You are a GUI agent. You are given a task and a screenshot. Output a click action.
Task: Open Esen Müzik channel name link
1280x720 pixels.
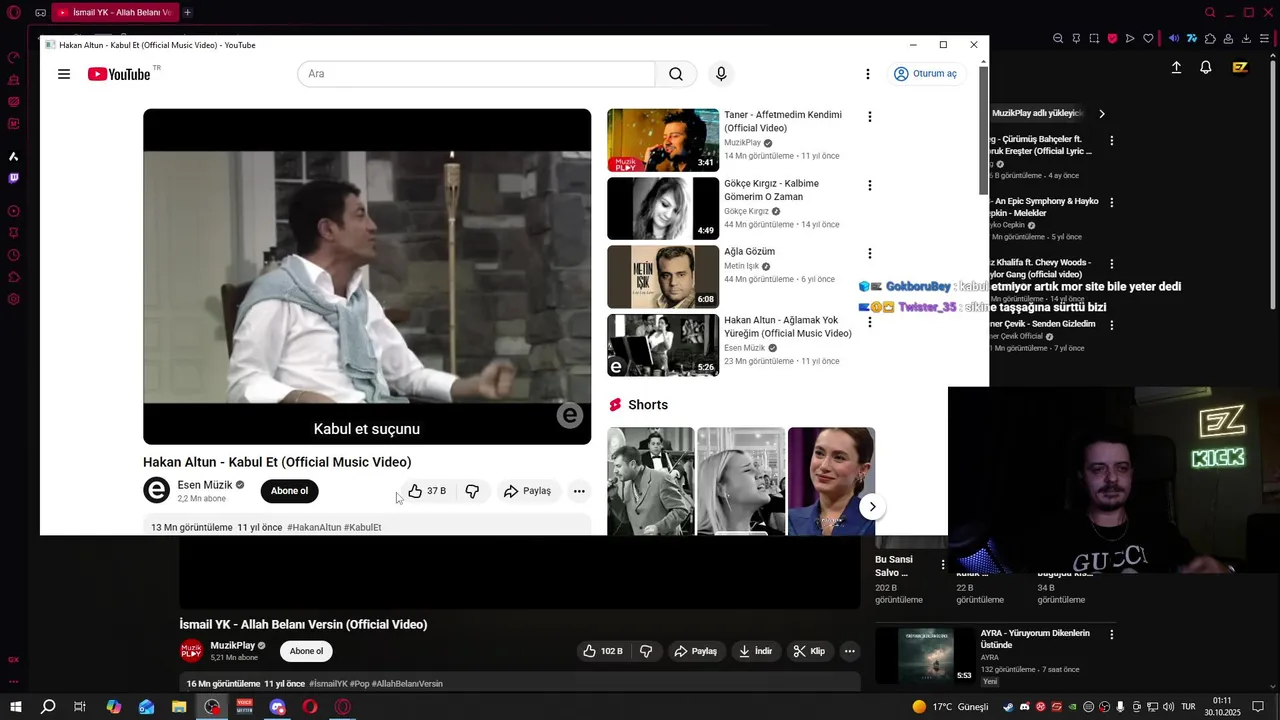coord(205,485)
